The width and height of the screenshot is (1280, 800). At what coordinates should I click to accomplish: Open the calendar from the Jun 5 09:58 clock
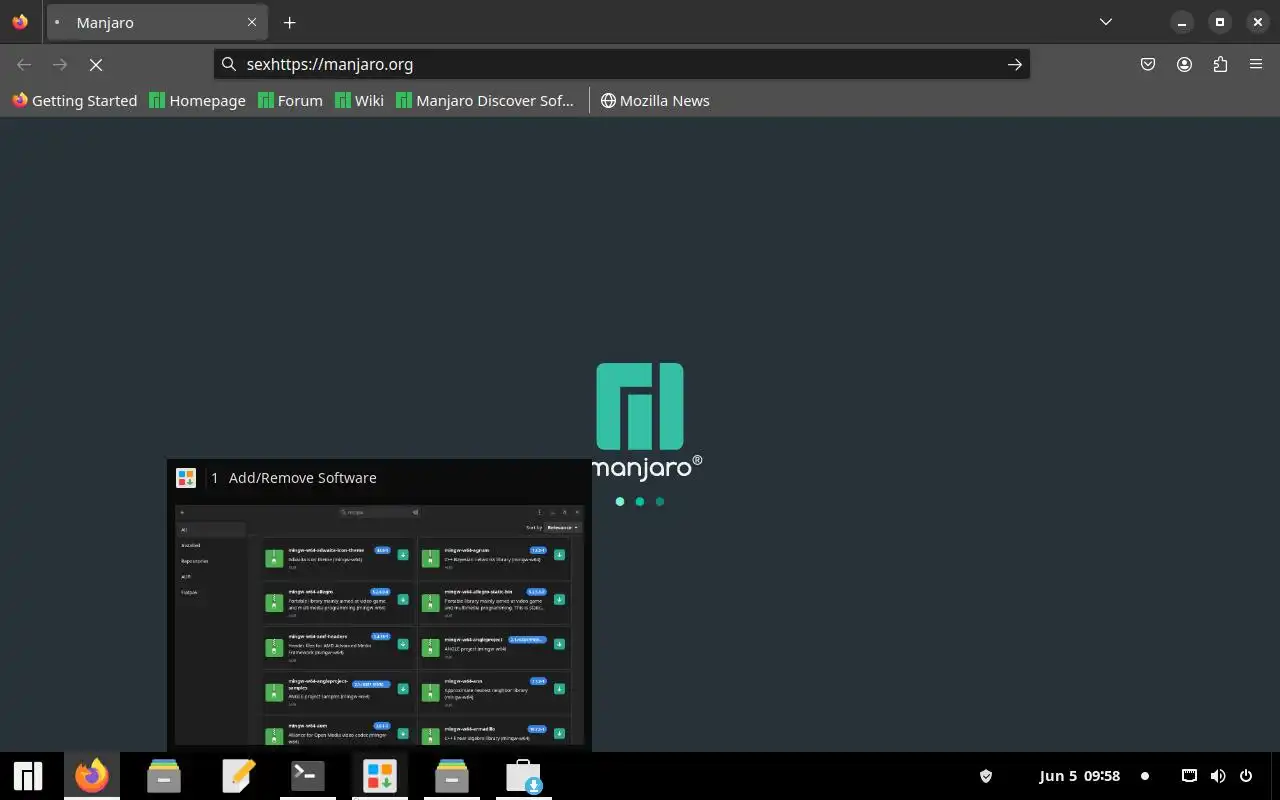point(1080,776)
